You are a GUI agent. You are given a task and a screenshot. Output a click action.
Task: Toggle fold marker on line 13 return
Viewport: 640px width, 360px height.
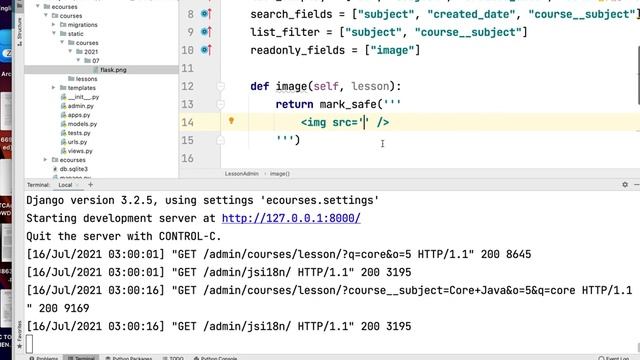220,104
